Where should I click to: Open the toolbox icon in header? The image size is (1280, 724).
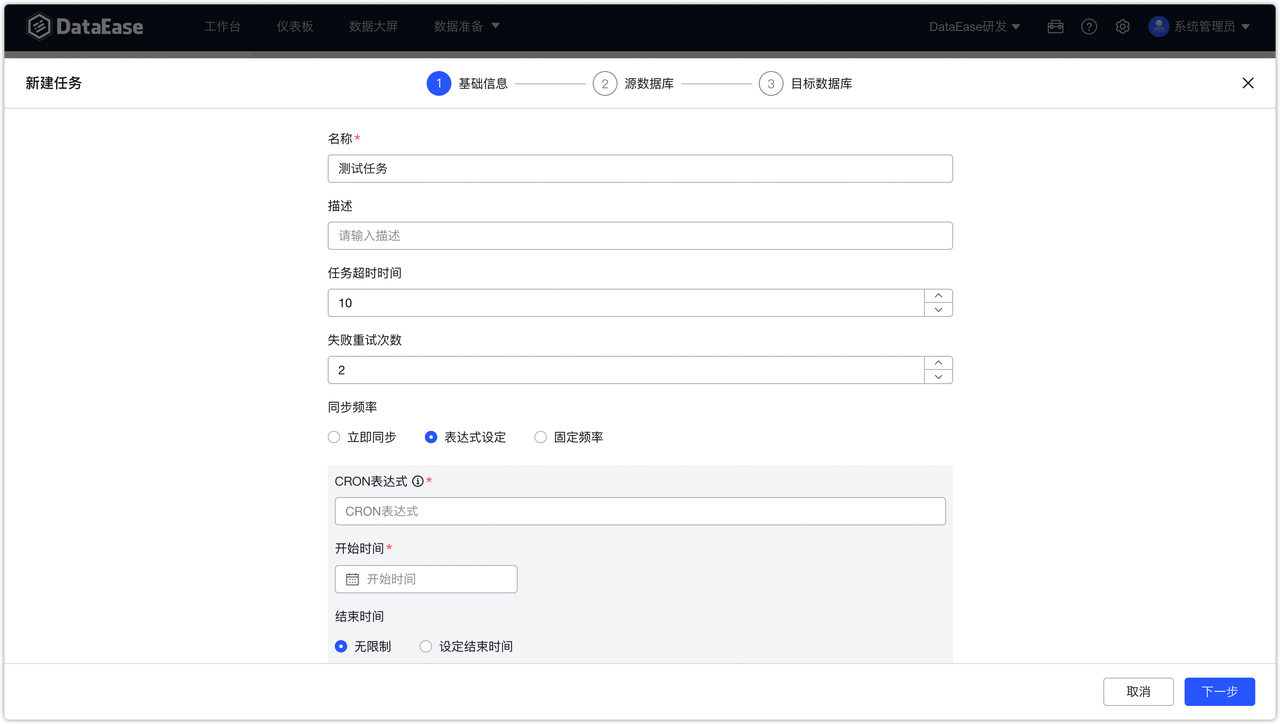[x=1055, y=27]
